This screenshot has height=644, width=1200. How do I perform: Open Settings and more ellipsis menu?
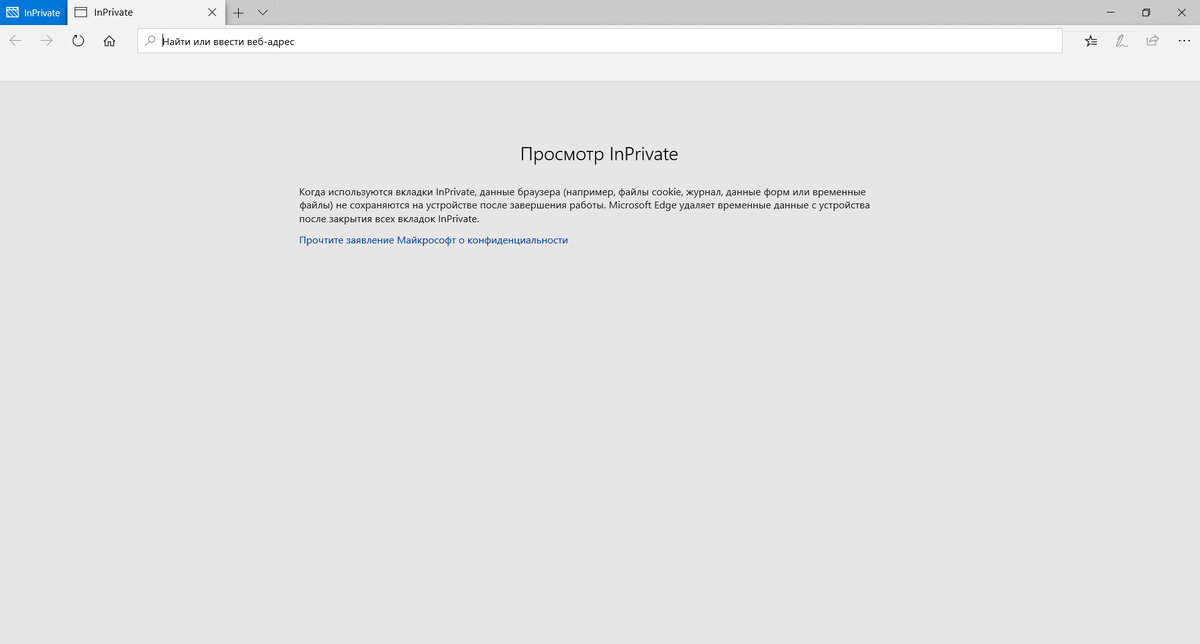[x=1184, y=41]
